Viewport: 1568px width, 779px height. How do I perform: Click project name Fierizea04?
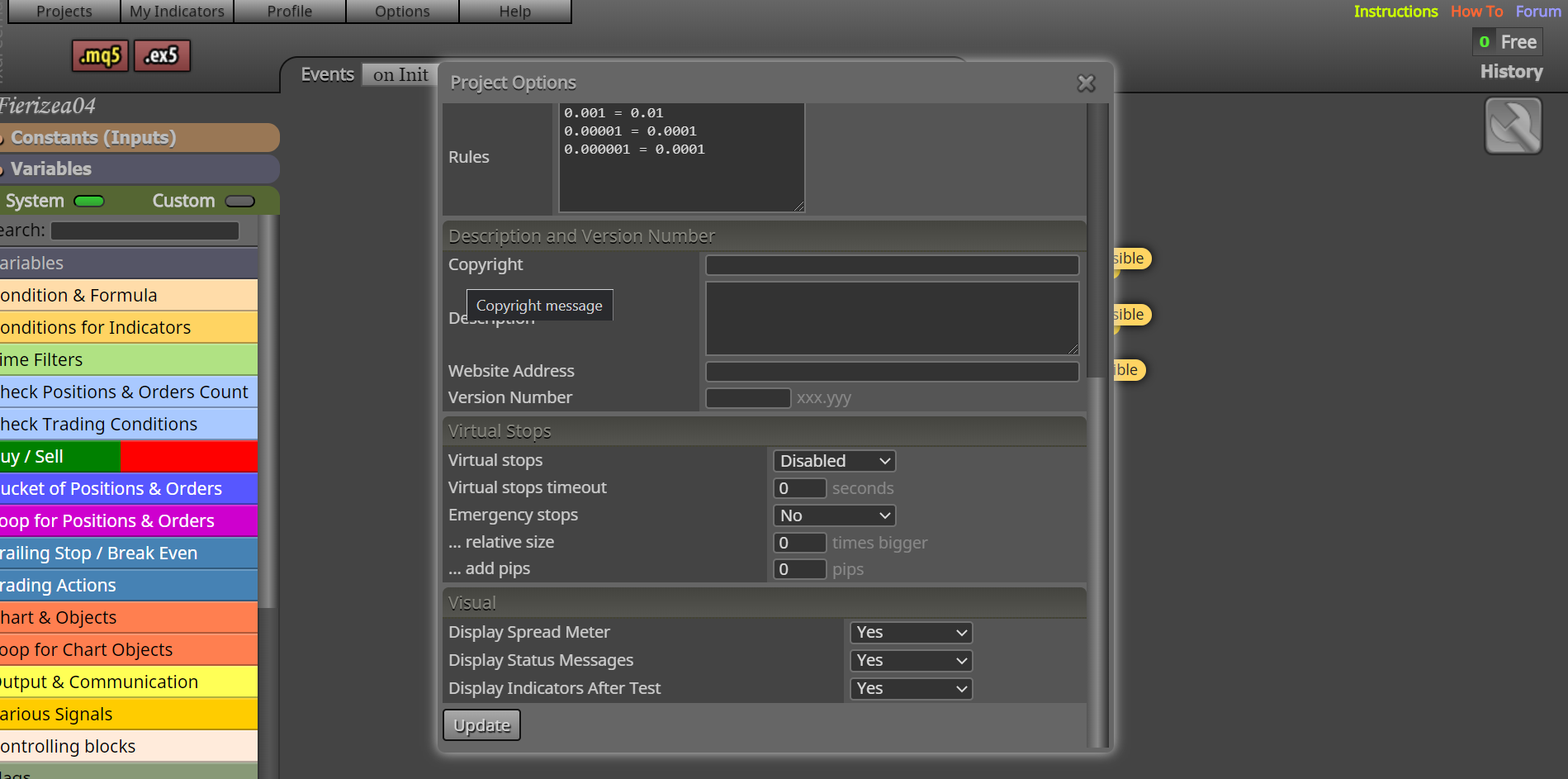(x=48, y=106)
